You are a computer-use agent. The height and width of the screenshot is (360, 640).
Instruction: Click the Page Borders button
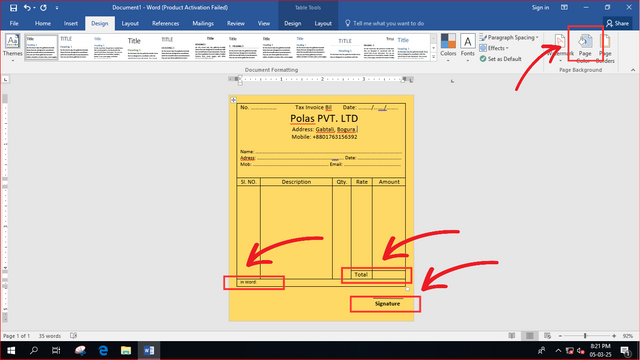point(605,49)
